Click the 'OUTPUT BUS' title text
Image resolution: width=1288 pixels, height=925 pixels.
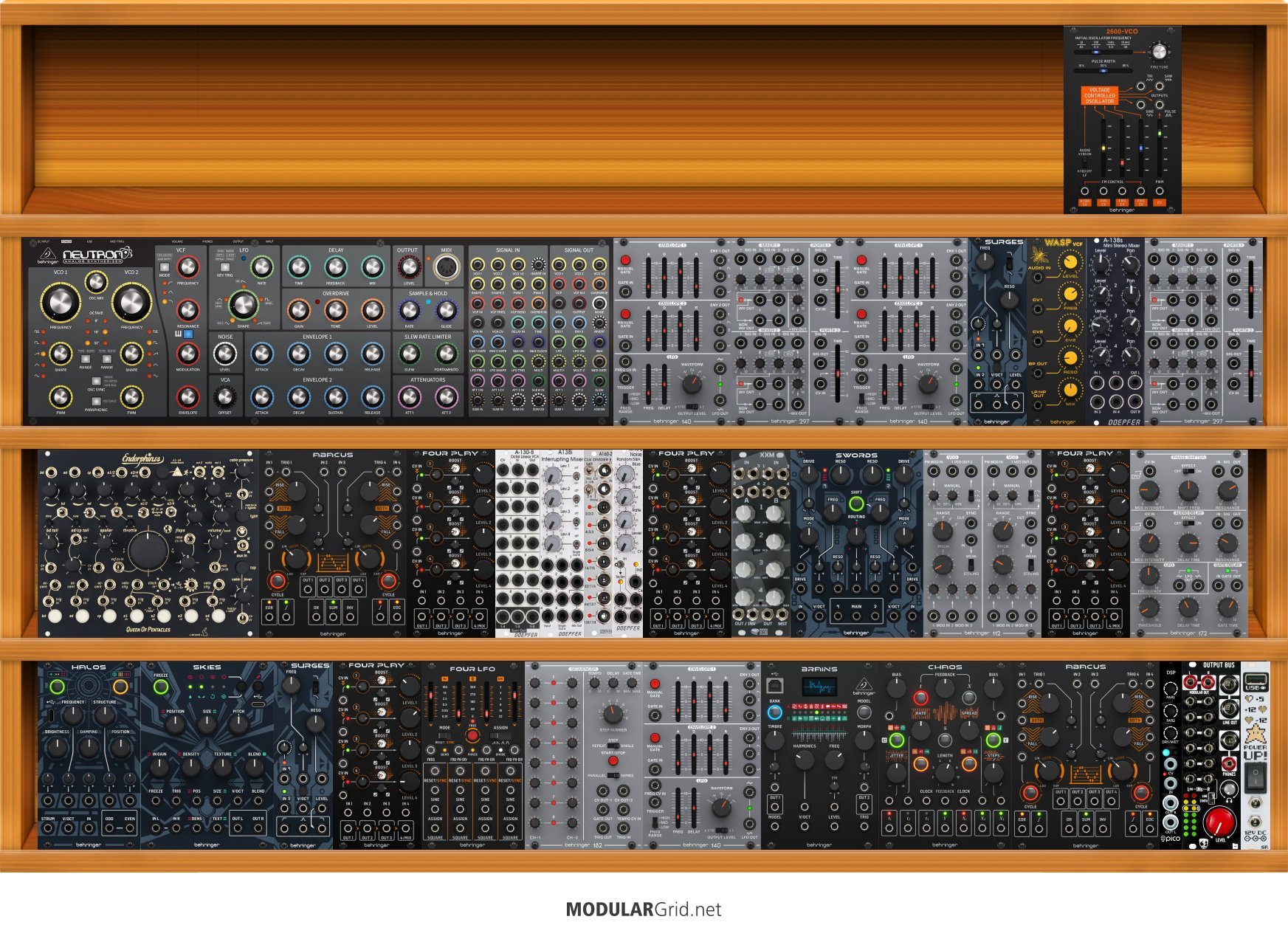[x=1219, y=665]
